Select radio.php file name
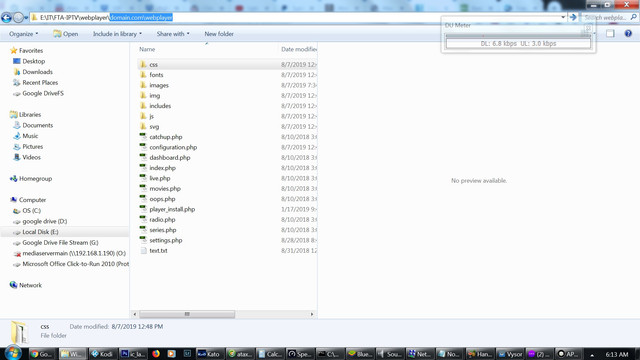 pos(162,220)
